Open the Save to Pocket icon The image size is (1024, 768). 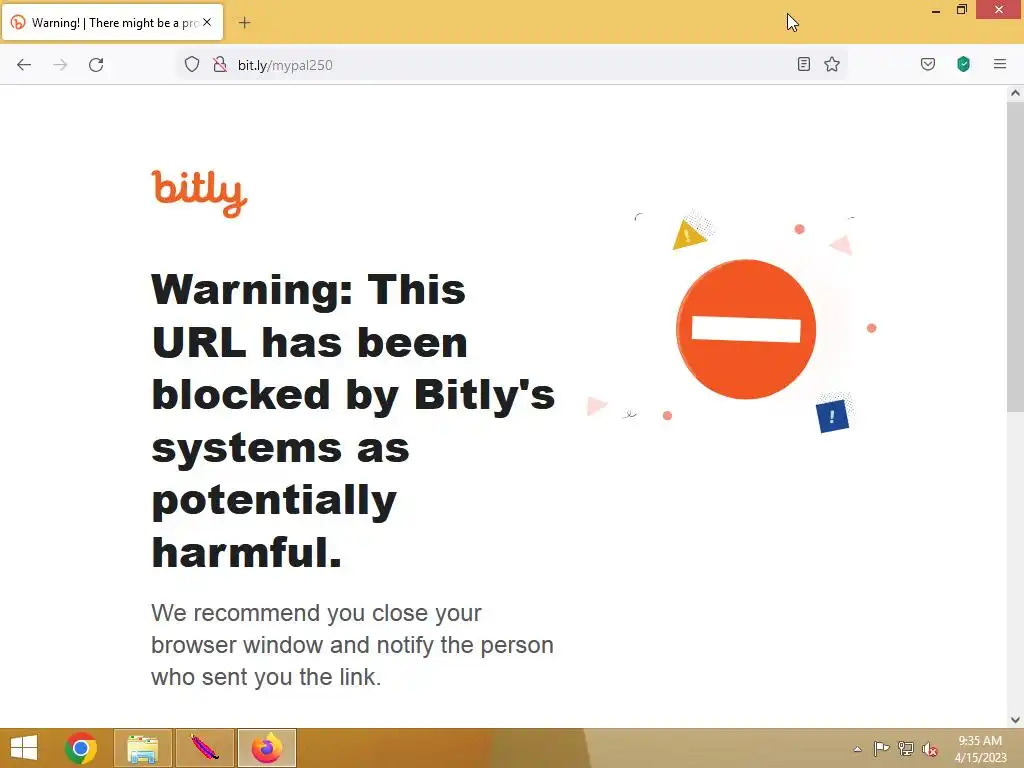tap(927, 64)
